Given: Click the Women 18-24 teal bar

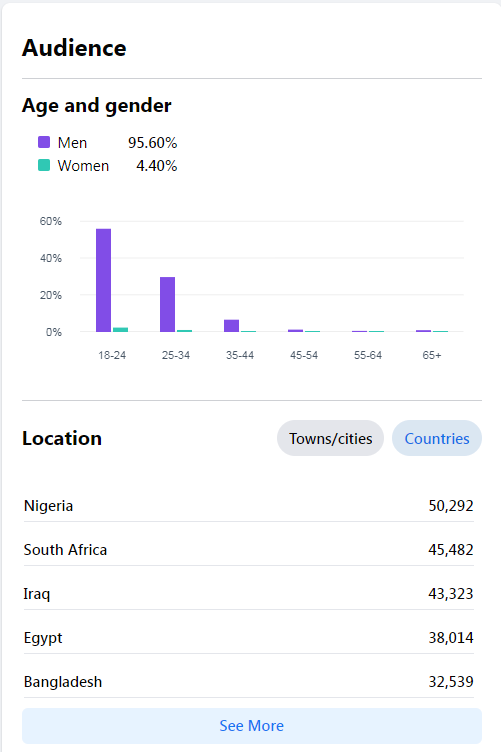Looking at the screenshot, I should point(120,329).
